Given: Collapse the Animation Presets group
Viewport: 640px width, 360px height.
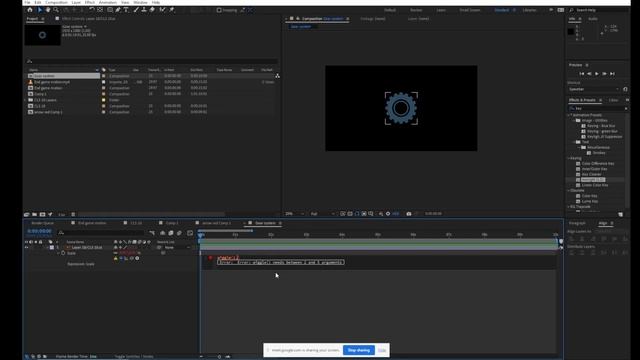Looking at the screenshot, I should [x=568, y=116].
